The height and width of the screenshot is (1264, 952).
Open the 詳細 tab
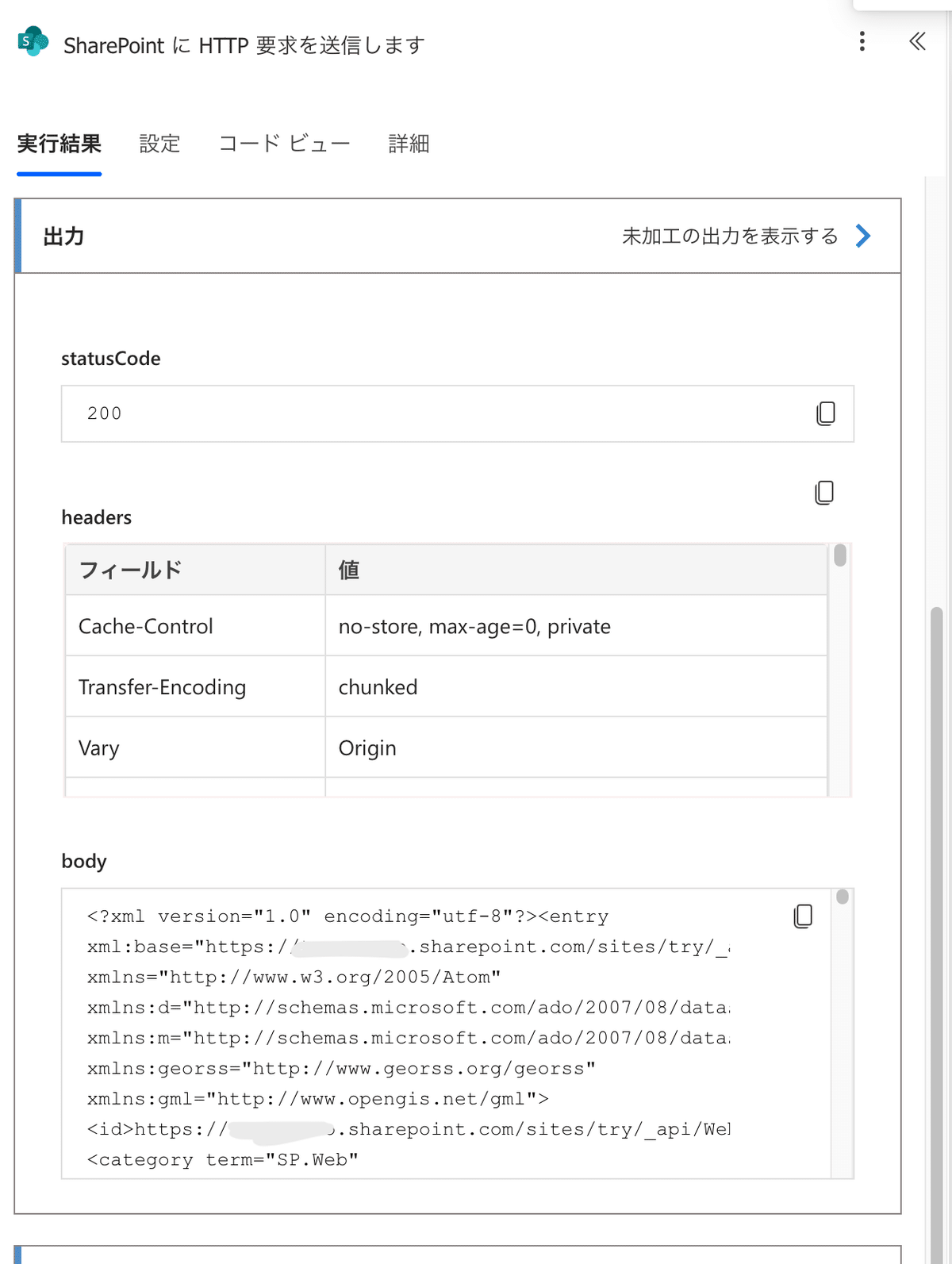(409, 144)
